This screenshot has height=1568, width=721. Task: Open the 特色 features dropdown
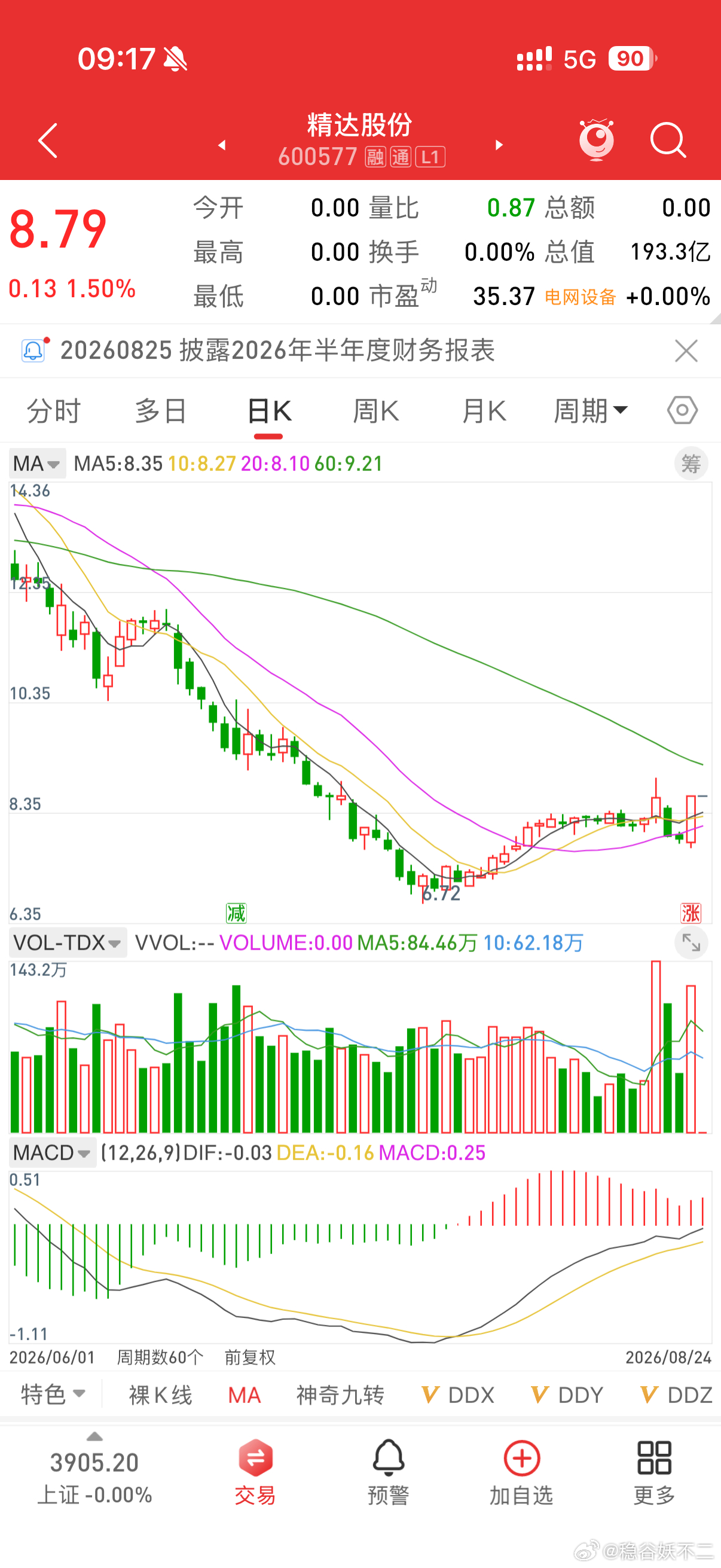pos(54,1395)
